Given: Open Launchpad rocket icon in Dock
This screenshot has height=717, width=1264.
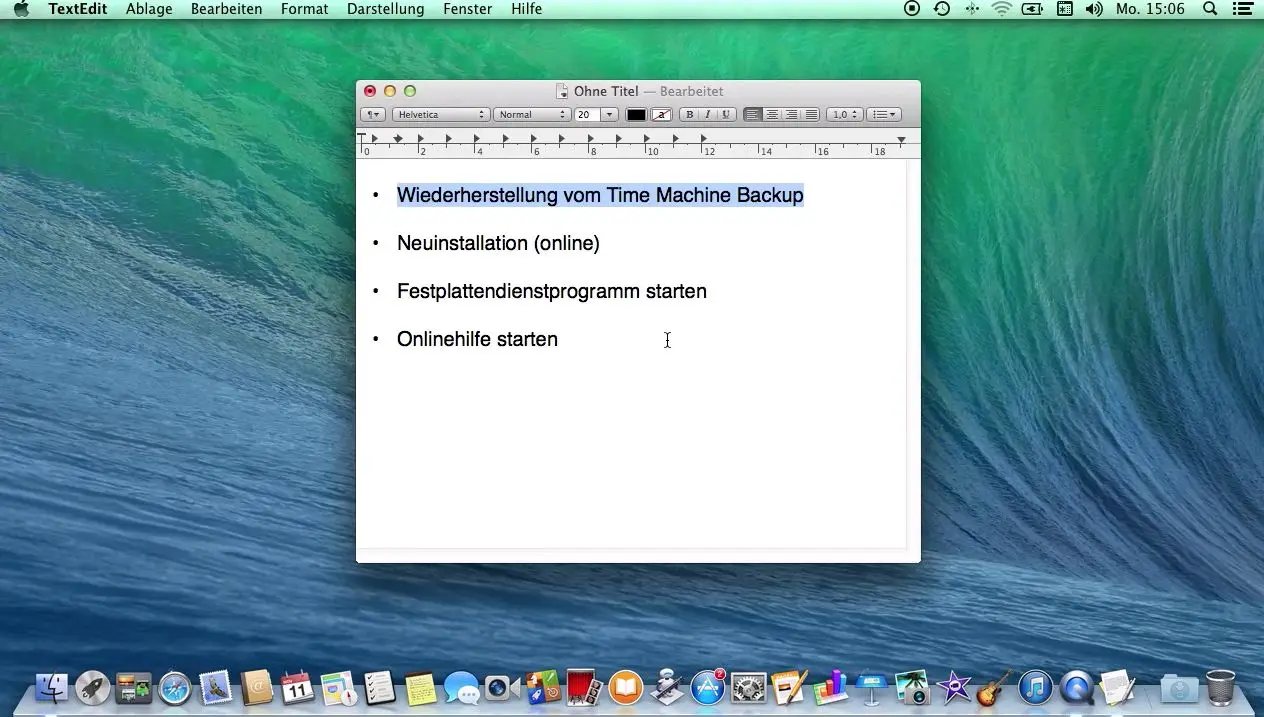Looking at the screenshot, I should [x=93, y=687].
